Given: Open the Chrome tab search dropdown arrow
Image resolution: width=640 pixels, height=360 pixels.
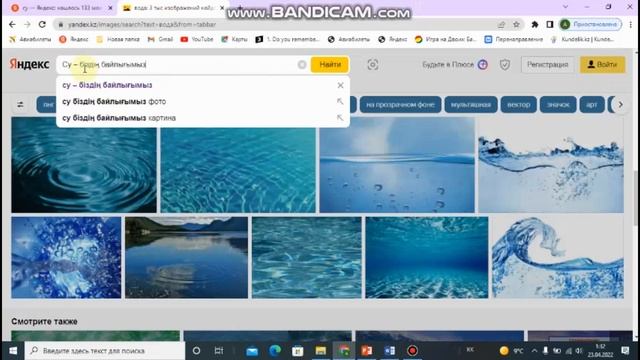Looking at the screenshot, I should click(x=565, y=7).
